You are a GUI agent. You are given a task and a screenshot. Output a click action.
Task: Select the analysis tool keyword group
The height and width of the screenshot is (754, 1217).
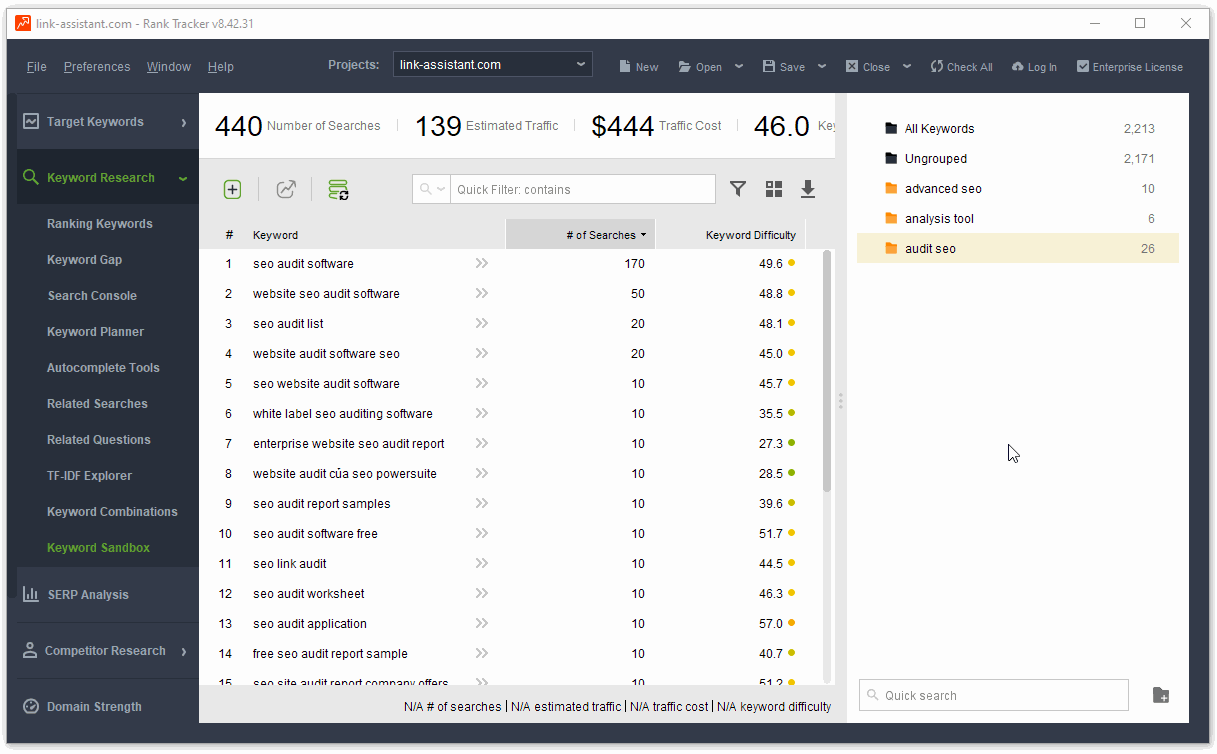pos(1018,218)
